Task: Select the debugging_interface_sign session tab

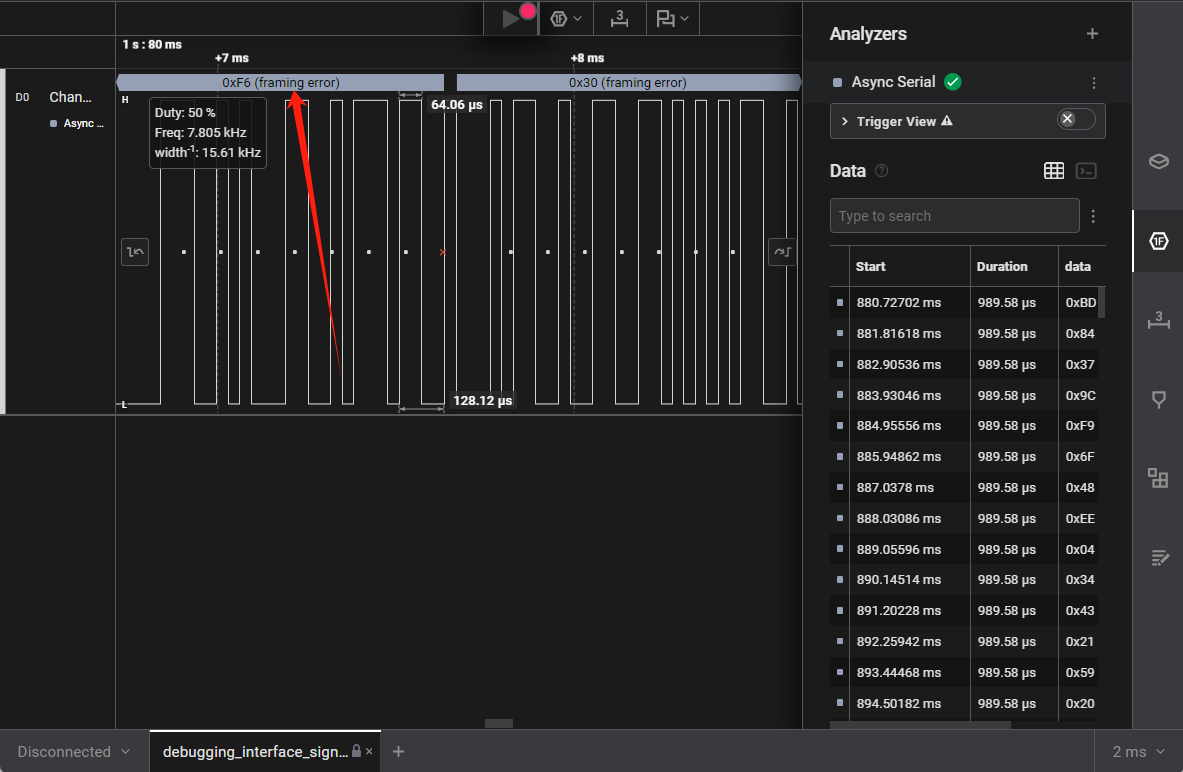Action: (x=255, y=752)
